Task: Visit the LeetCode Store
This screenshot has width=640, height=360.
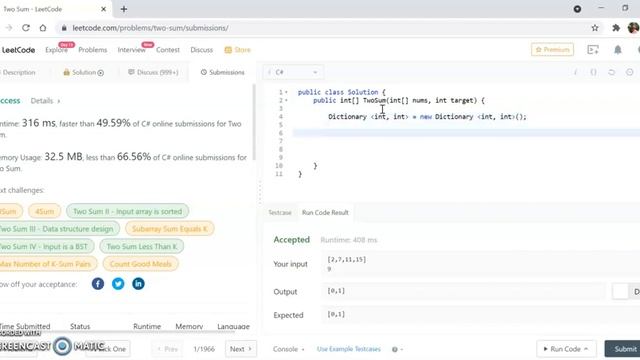Action: (x=238, y=50)
